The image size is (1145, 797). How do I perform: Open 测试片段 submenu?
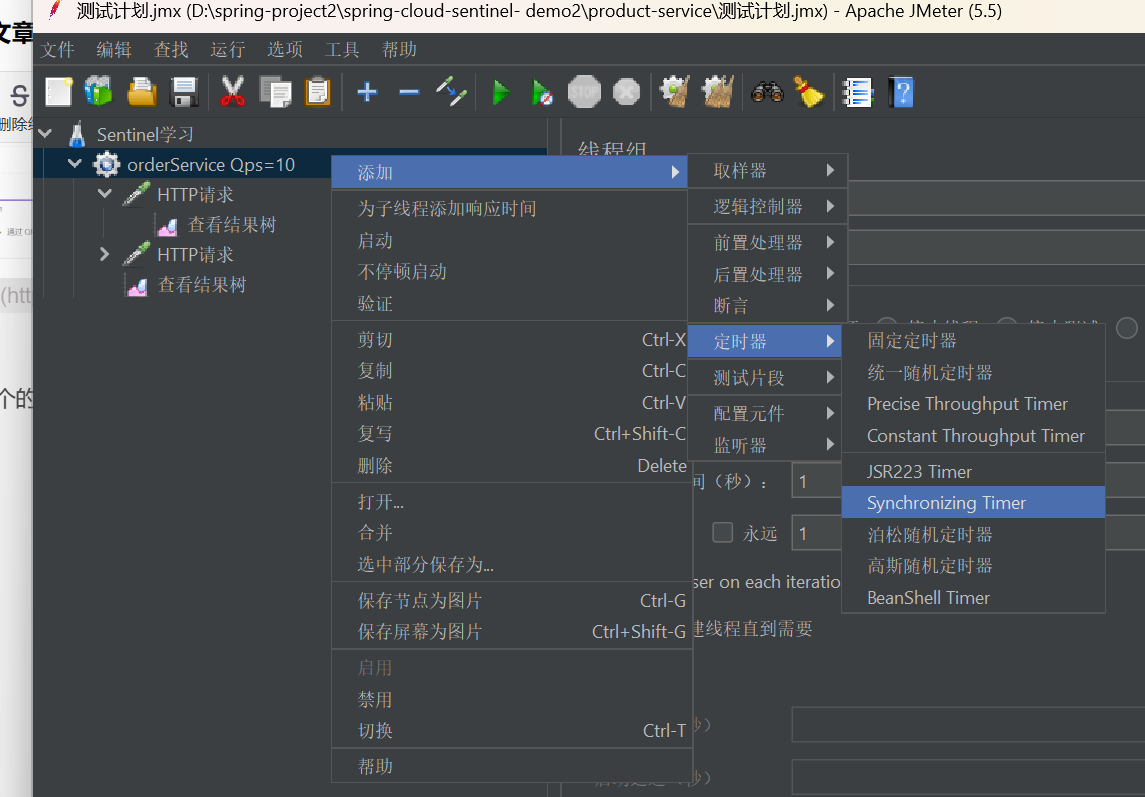click(767, 378)
